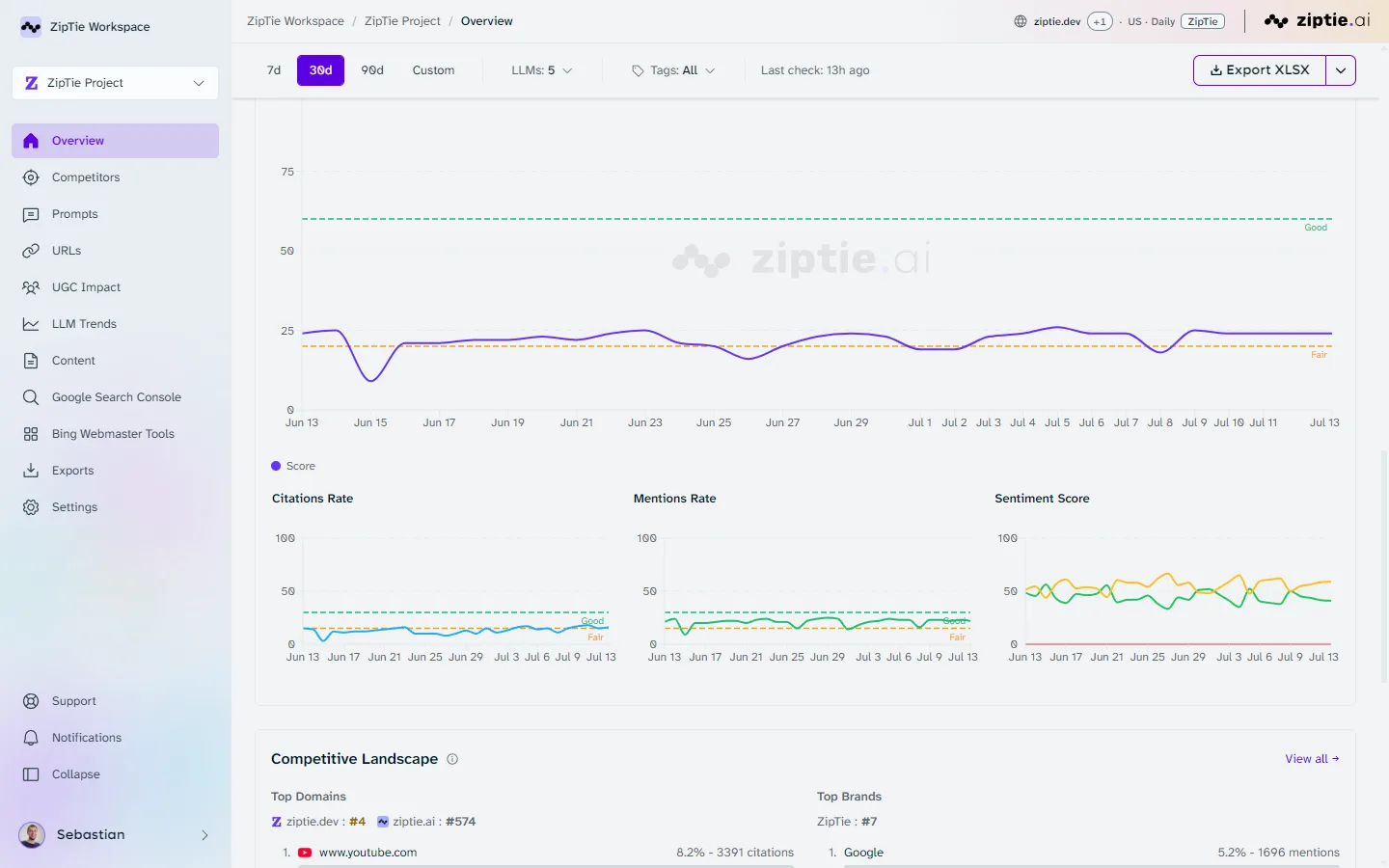Viewport: 1389px width, 868px height.
Task: Click the Settings gear icon
Action: click(x=31, y=507)
